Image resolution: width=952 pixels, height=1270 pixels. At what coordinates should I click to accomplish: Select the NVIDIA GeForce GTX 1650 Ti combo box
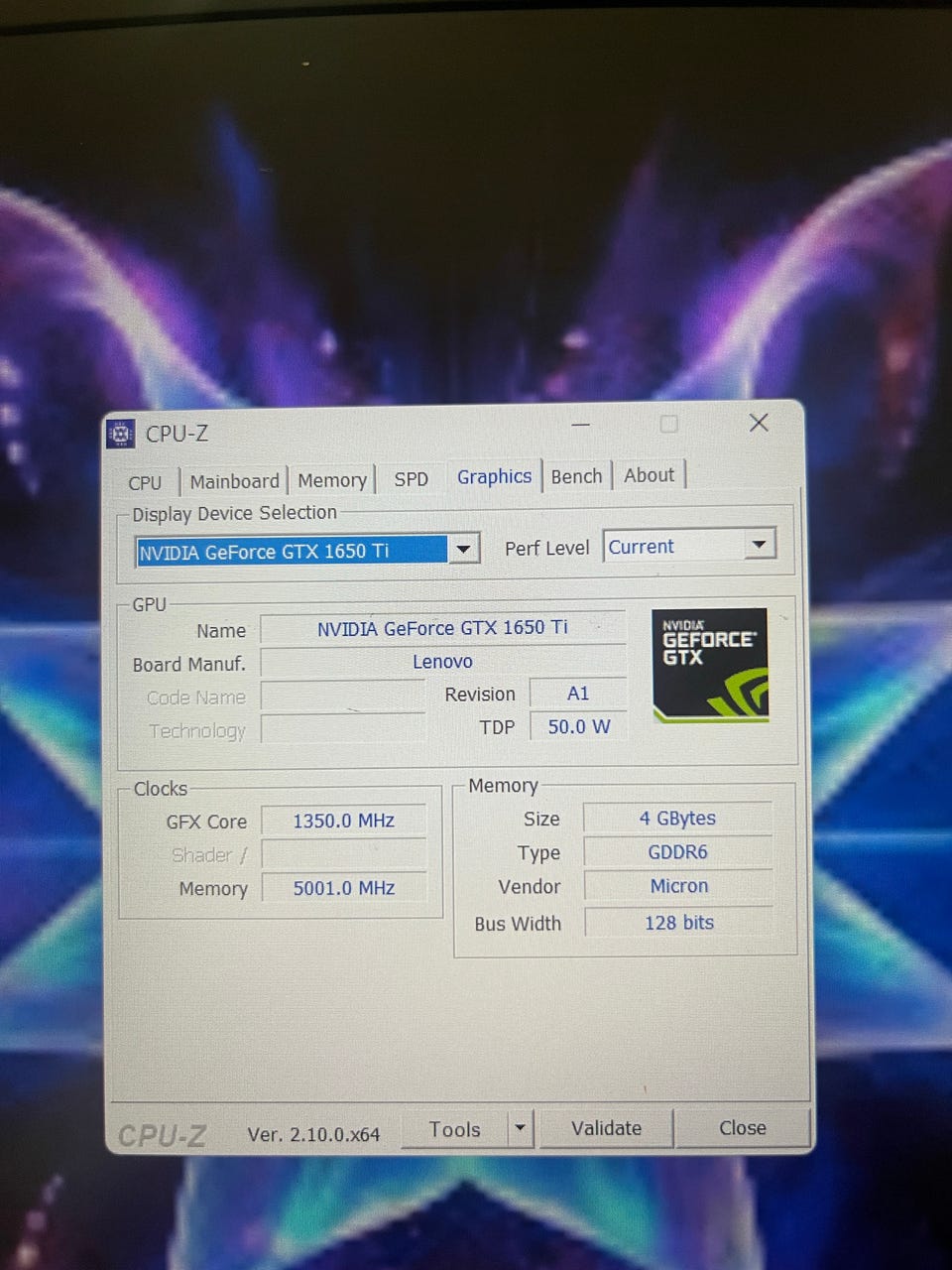coord(307,551)
